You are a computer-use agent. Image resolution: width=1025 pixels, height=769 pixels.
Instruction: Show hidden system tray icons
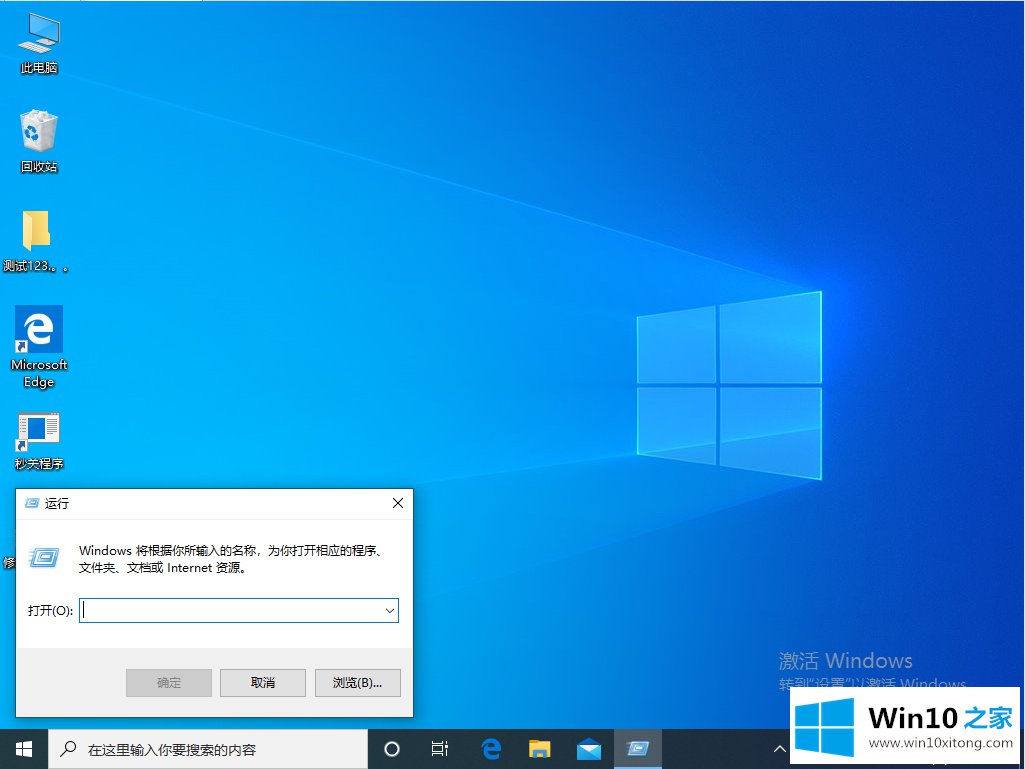click(779, 749)
